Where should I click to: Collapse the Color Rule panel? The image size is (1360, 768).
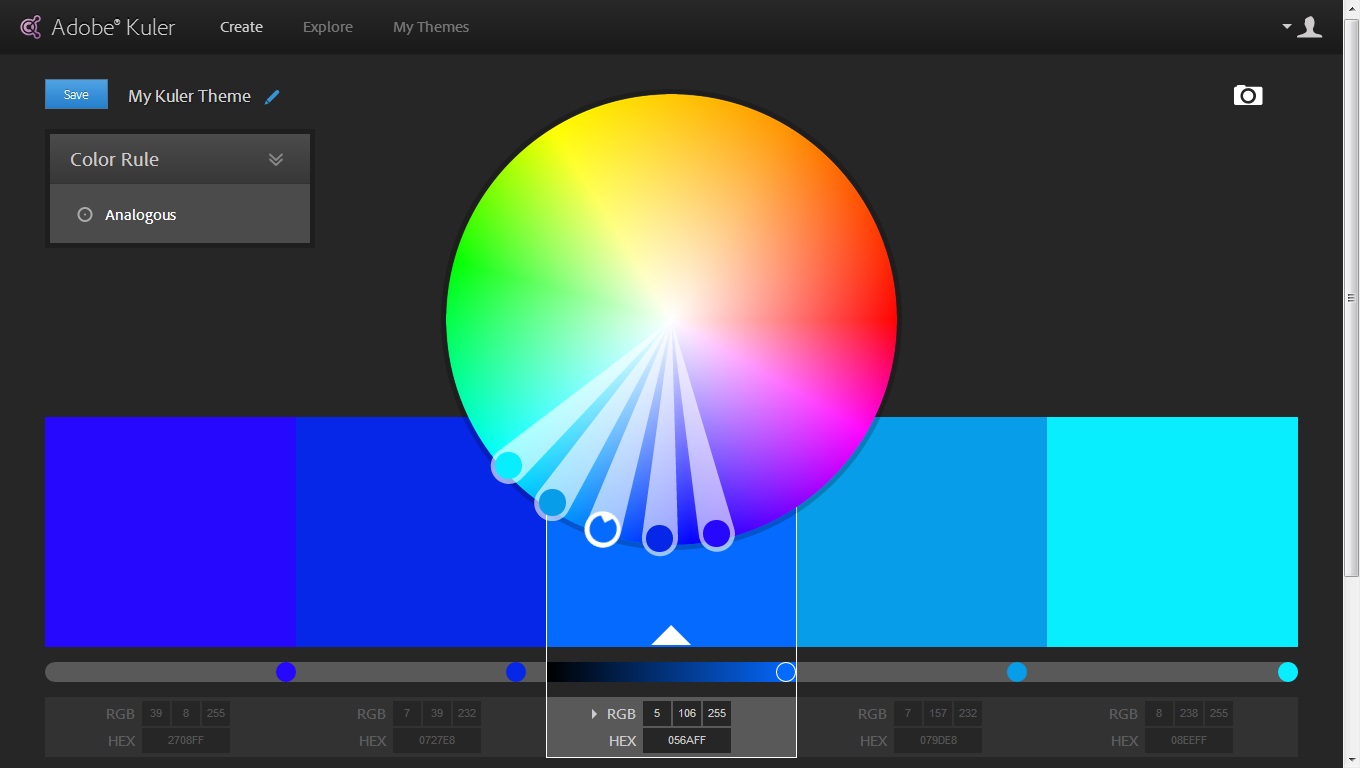(275, 158)
